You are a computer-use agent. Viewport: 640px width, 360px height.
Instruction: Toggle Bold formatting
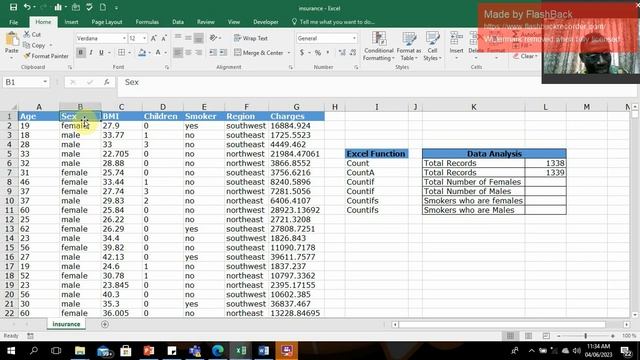80,53
